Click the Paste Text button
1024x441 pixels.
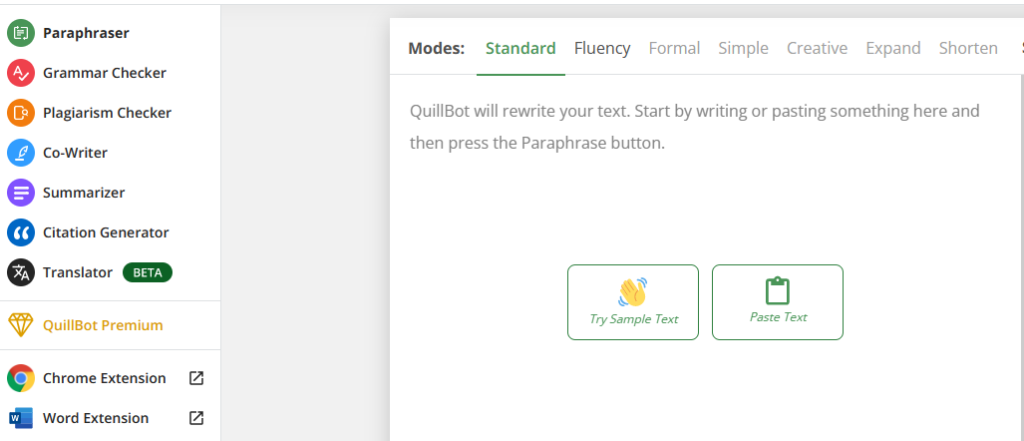[x=778, y=302]
